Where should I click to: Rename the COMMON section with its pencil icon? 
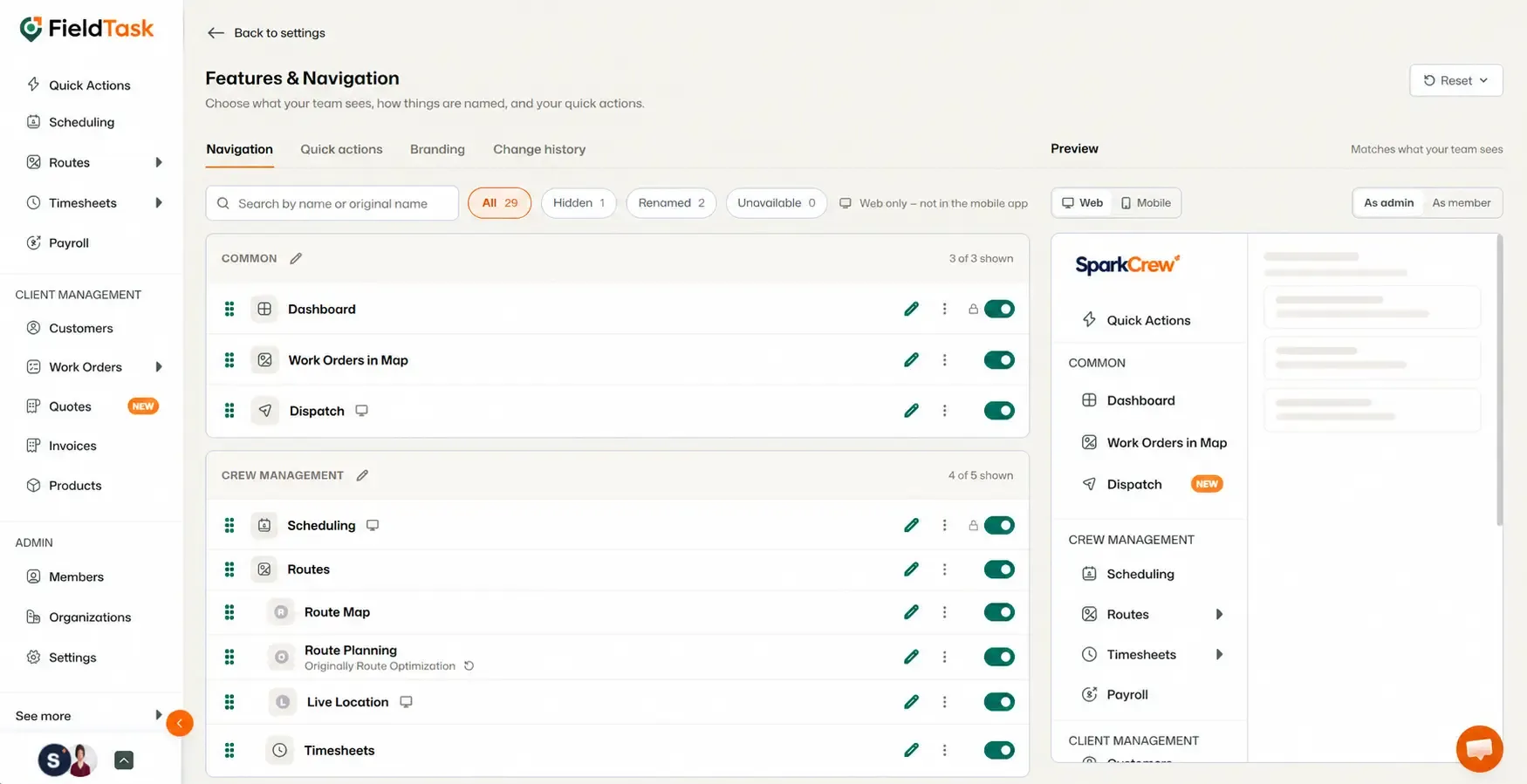tap(296, 258)
